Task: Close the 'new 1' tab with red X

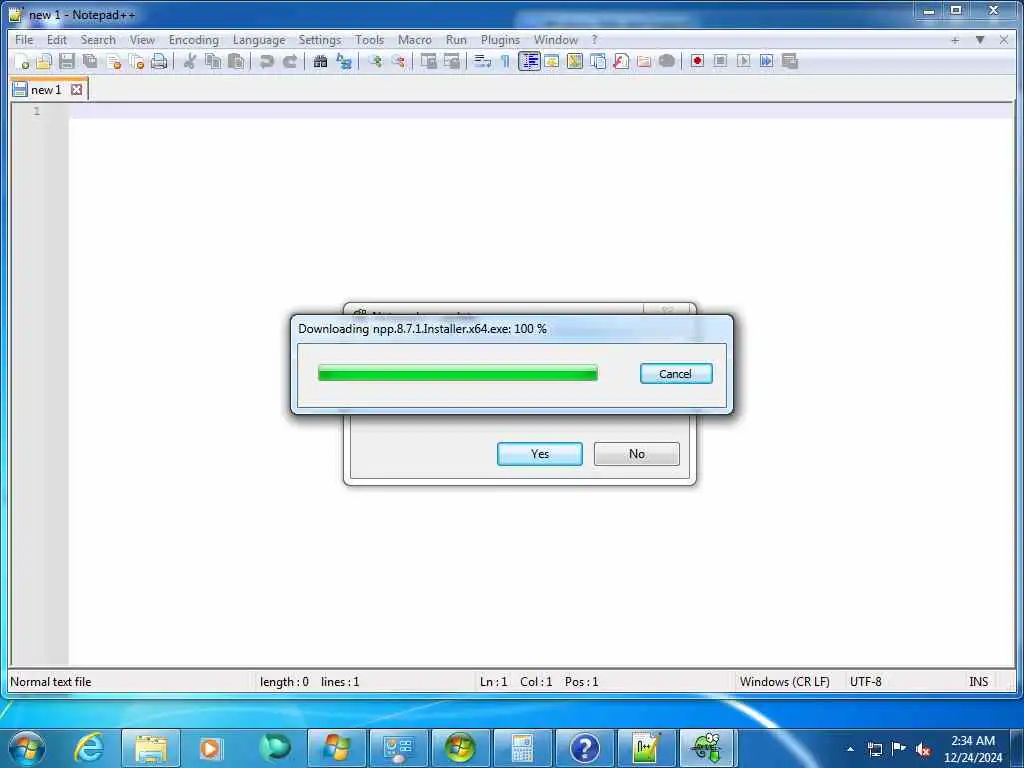Action: (76, 89)
